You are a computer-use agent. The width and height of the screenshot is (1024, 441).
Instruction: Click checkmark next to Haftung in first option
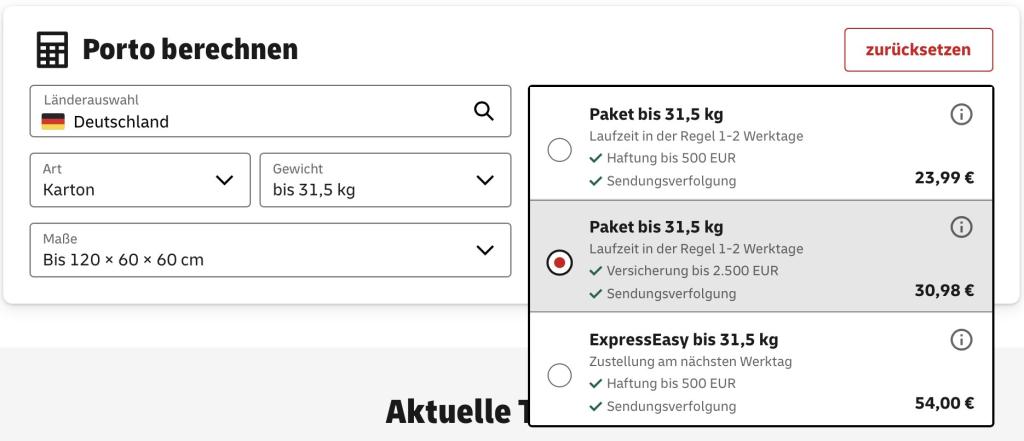pyautogui.click(x=595, y=158)
